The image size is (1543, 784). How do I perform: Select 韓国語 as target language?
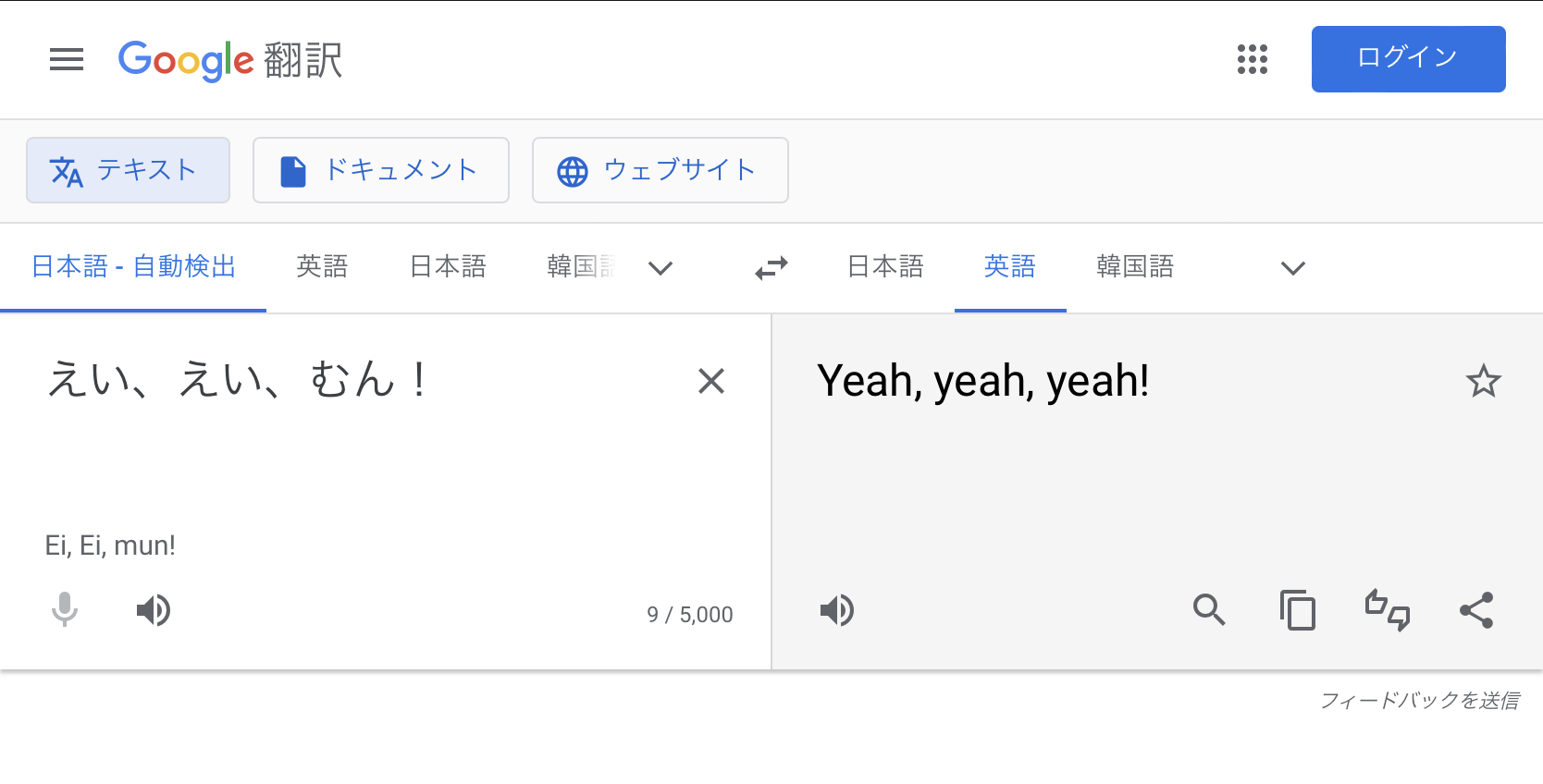pyautogui.click(x=1135, y=267)
